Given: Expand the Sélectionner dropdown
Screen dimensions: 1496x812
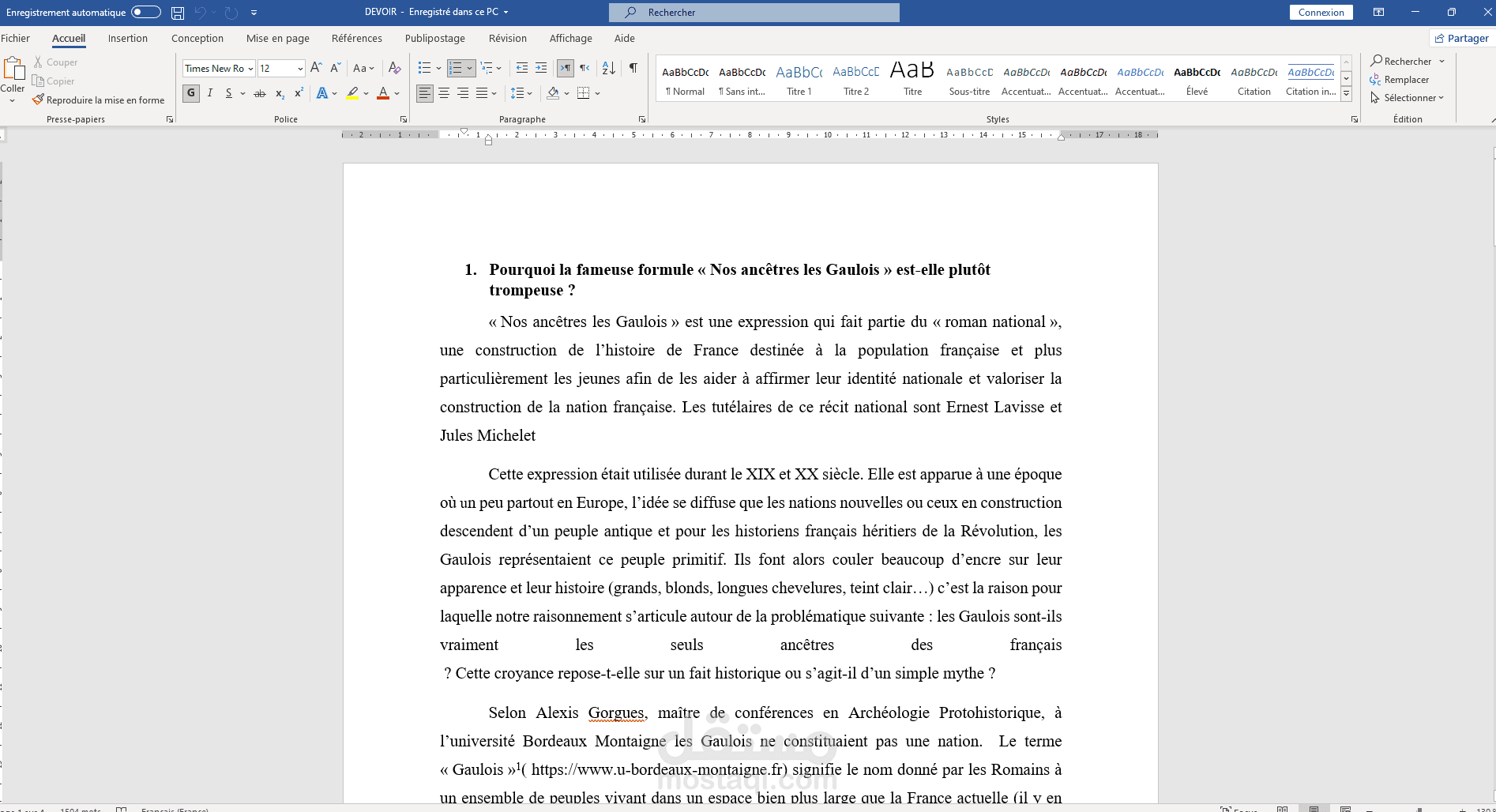Looking at the screenshot, I should click(1407, 98).
